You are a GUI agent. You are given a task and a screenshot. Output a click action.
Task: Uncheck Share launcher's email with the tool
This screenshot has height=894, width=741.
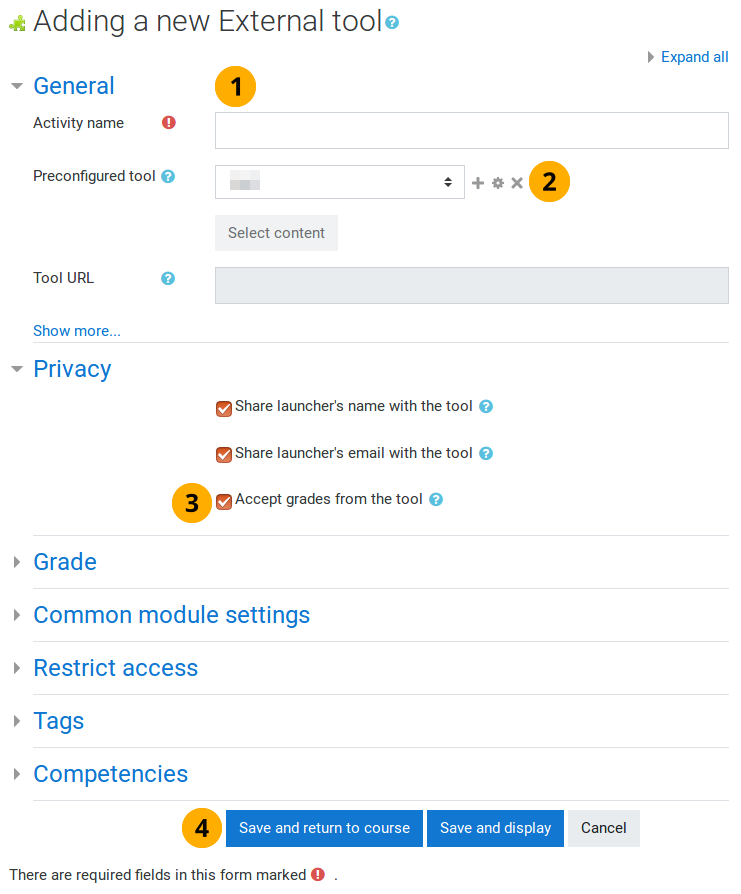tap(224, 455)
